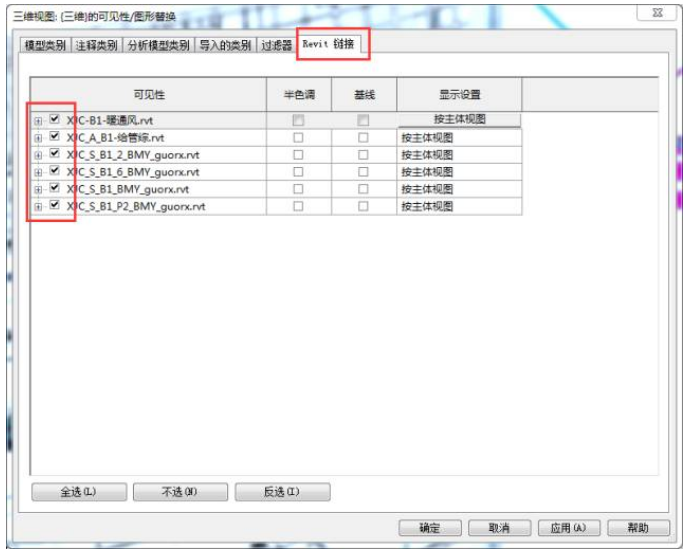Hide the XIC_S_B1_6_BMY_guorx.rvt link
697x552 pixels.
(x=55, y=171)
